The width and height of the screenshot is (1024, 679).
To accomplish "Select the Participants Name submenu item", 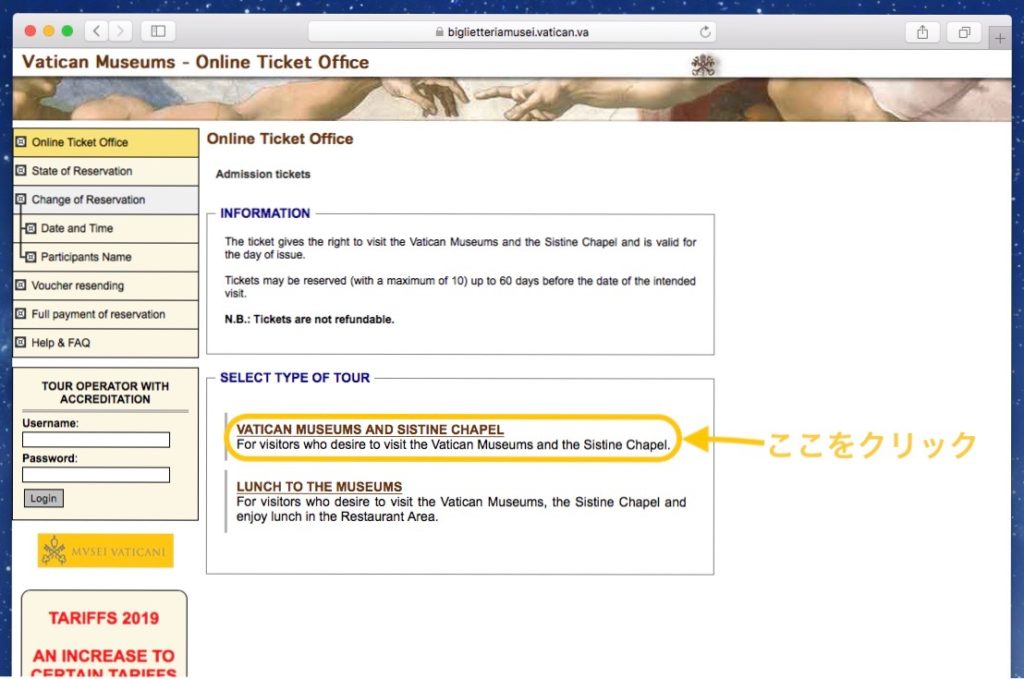I will pyautogui.click(x=106, y=257).
